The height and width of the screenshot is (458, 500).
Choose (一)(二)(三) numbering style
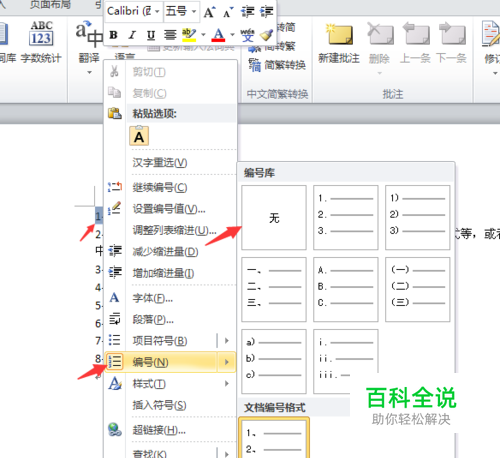(418, 289)
